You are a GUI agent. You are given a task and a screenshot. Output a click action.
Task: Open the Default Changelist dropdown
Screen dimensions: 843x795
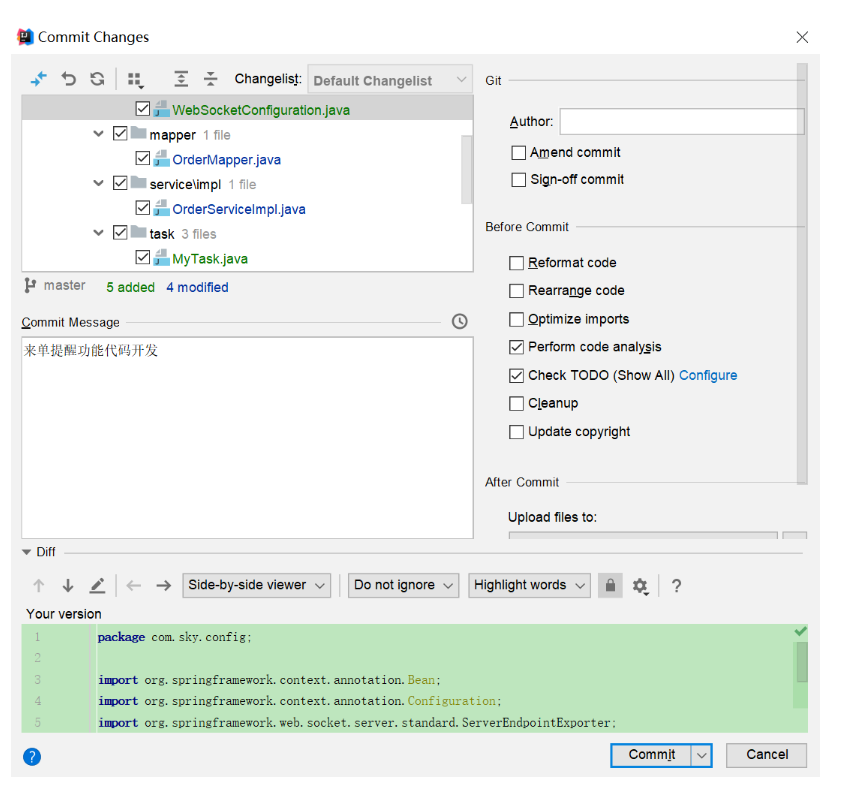tap(390, 80)
